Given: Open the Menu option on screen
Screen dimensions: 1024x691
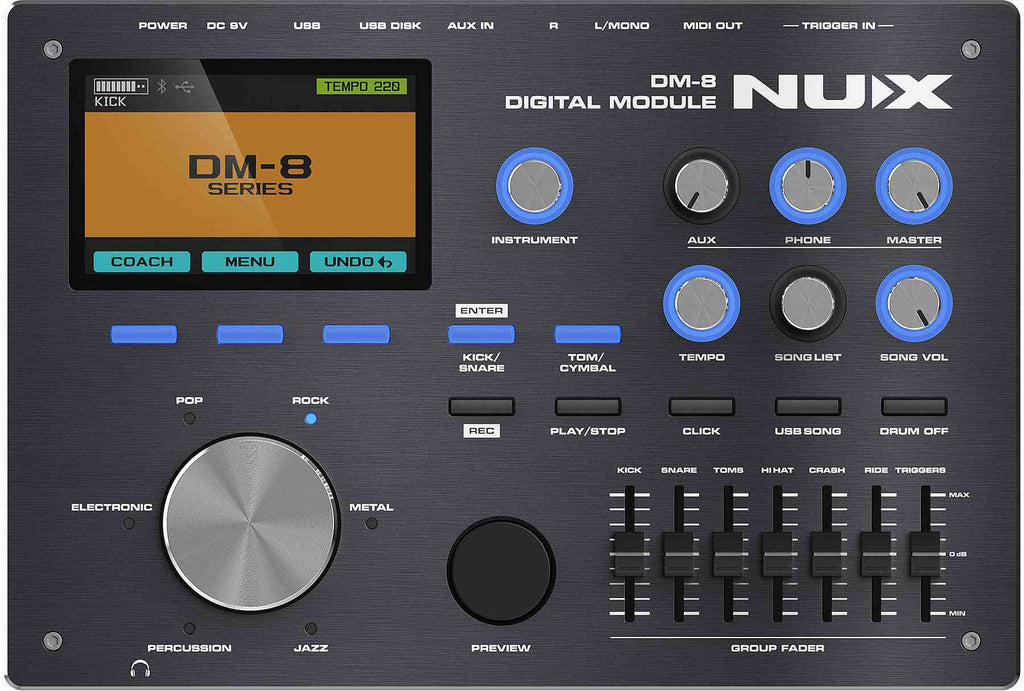Looking at the screenshot, I should tap(250, 262).
